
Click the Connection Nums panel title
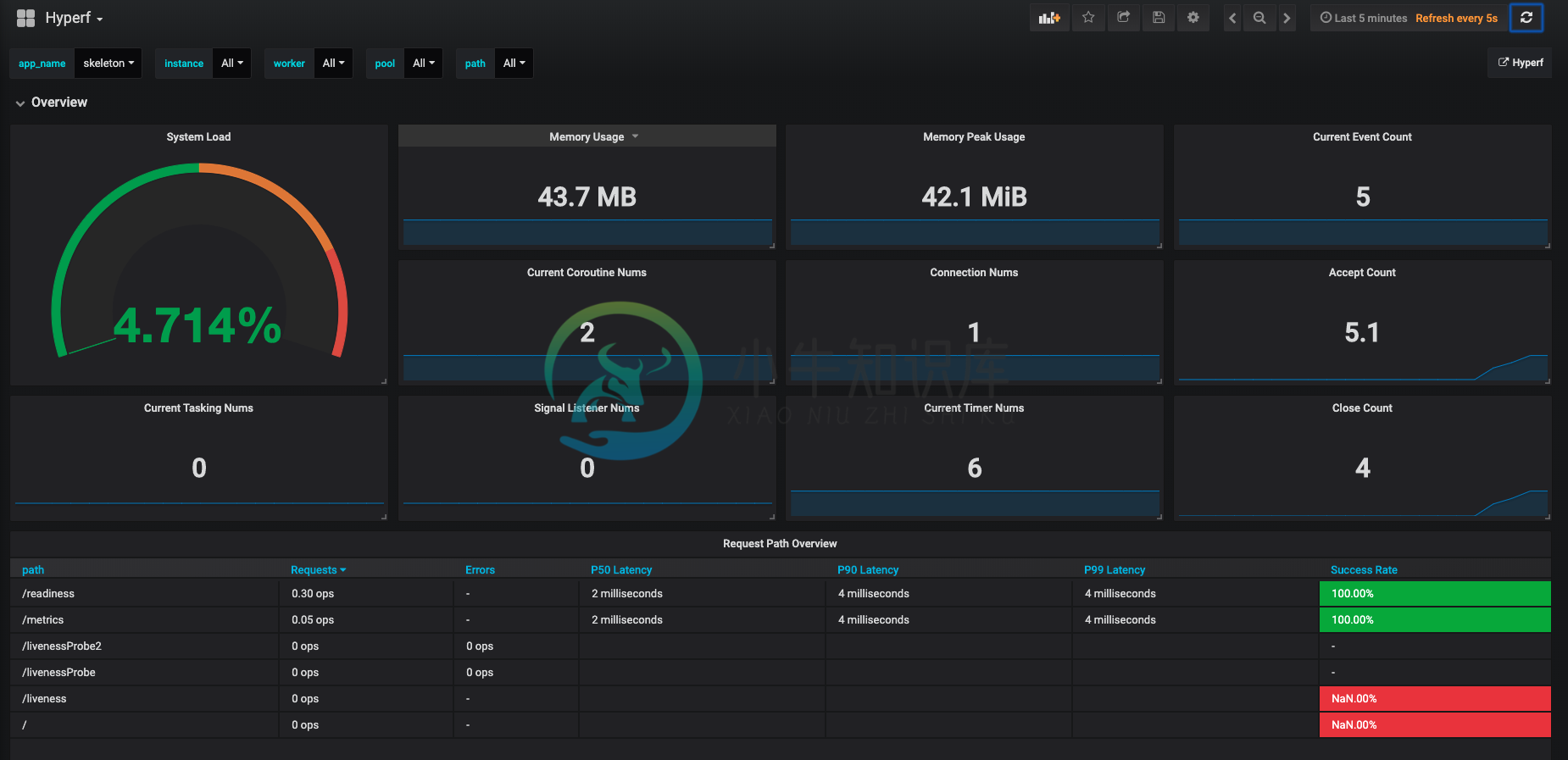974,272
